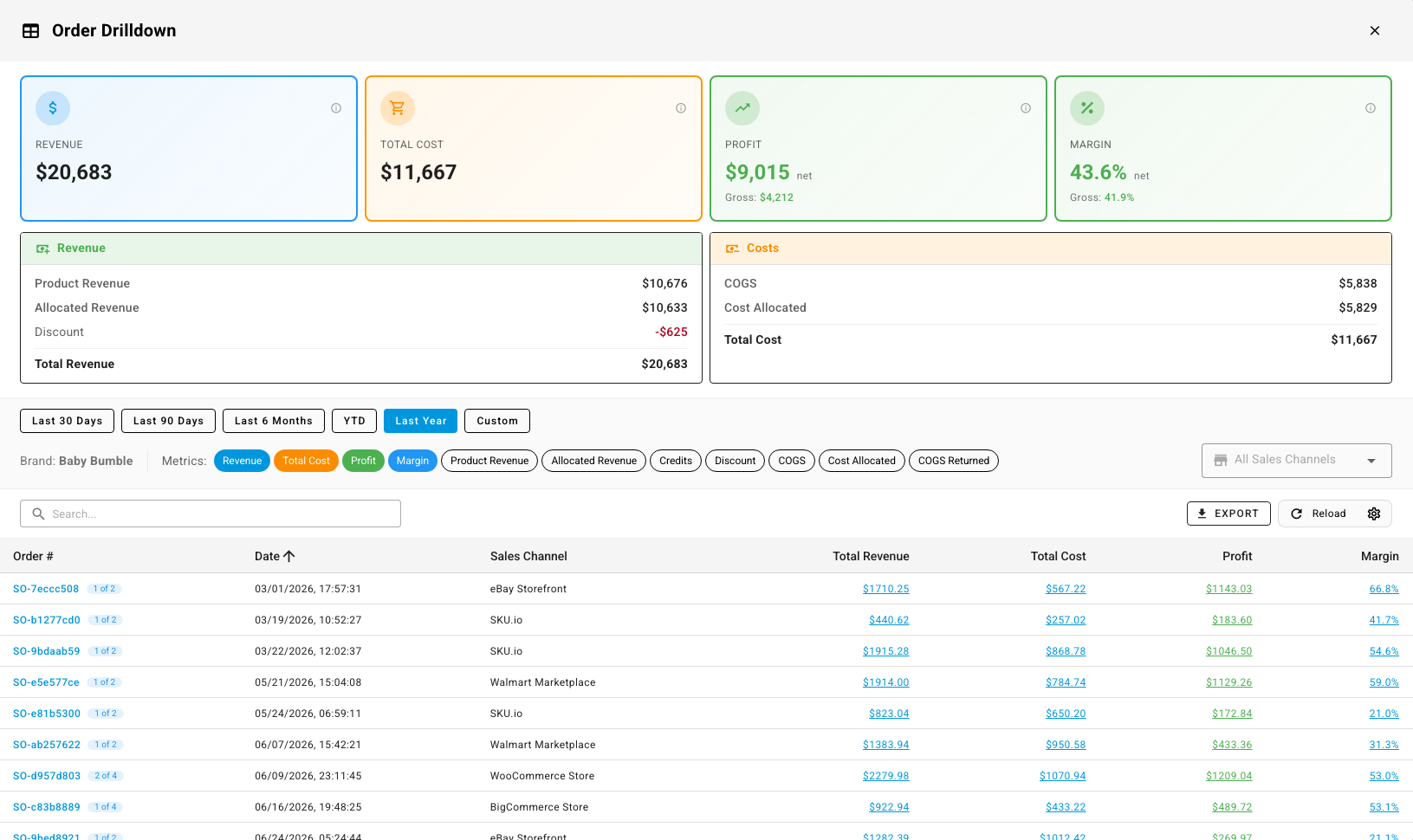This screenshot has width=1413, height=840.
Task: Open order SO-d957d803
Action: coord(47,776)
